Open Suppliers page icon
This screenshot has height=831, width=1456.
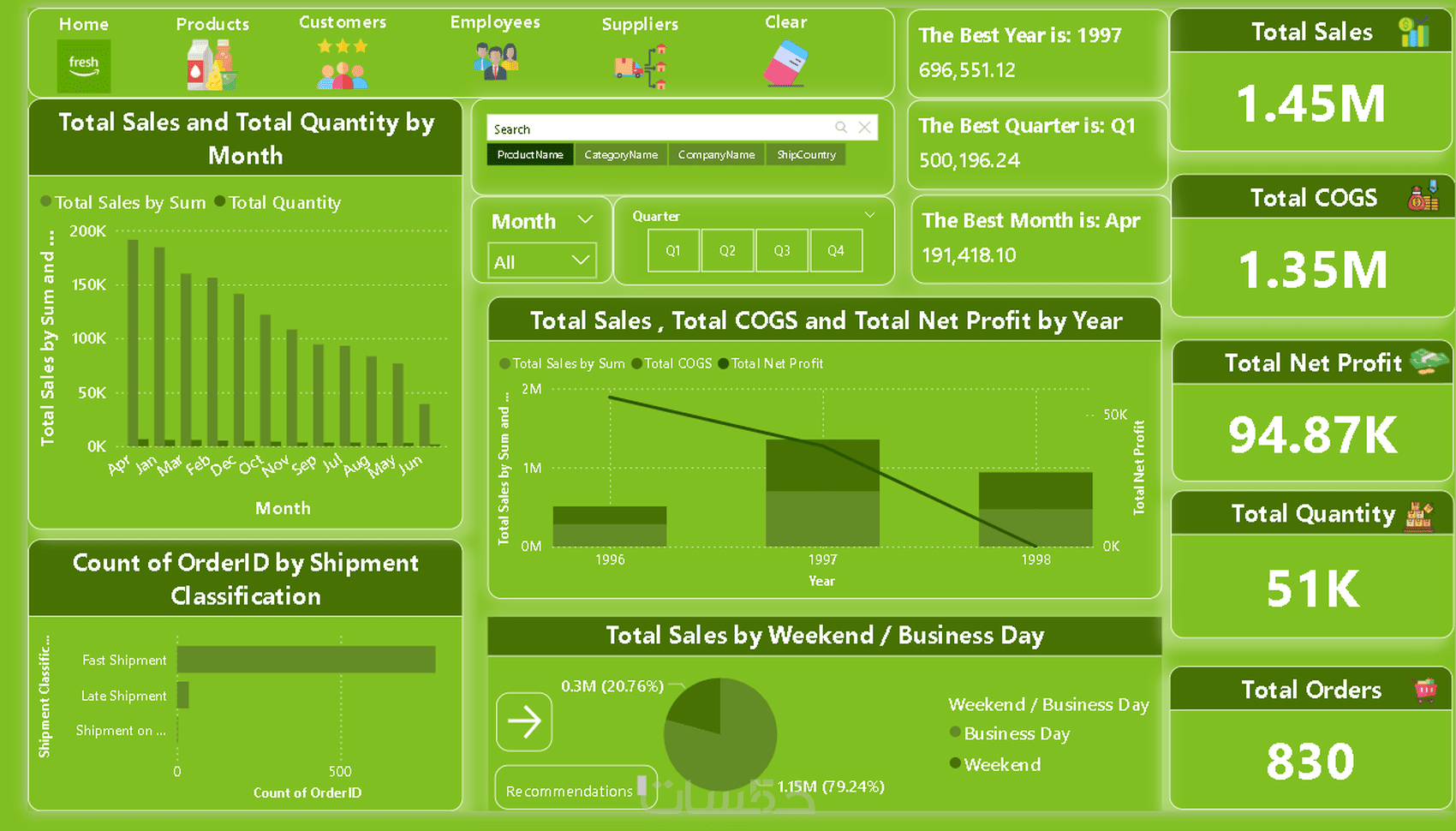coord(641,67)
